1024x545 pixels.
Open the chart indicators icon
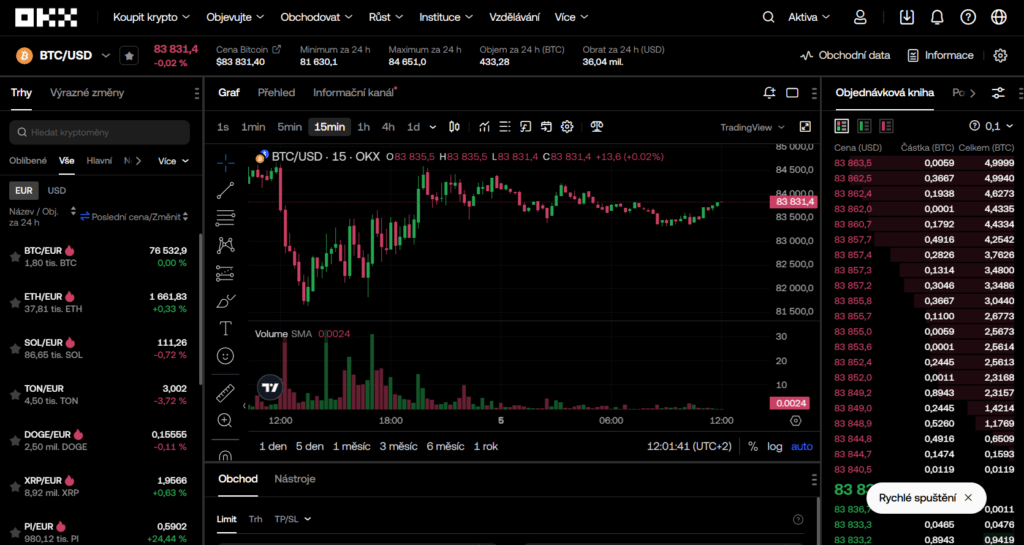pos(484,127)
